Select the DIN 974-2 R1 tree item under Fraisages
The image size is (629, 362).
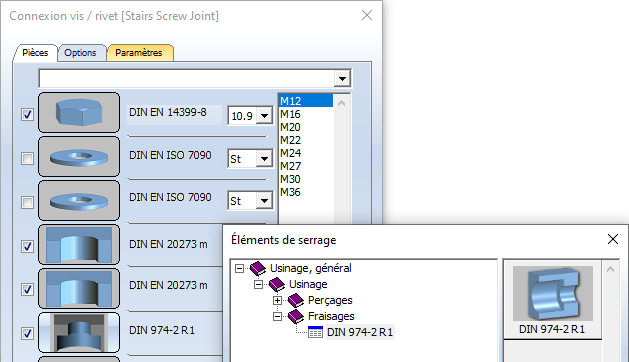pos(360,332)
